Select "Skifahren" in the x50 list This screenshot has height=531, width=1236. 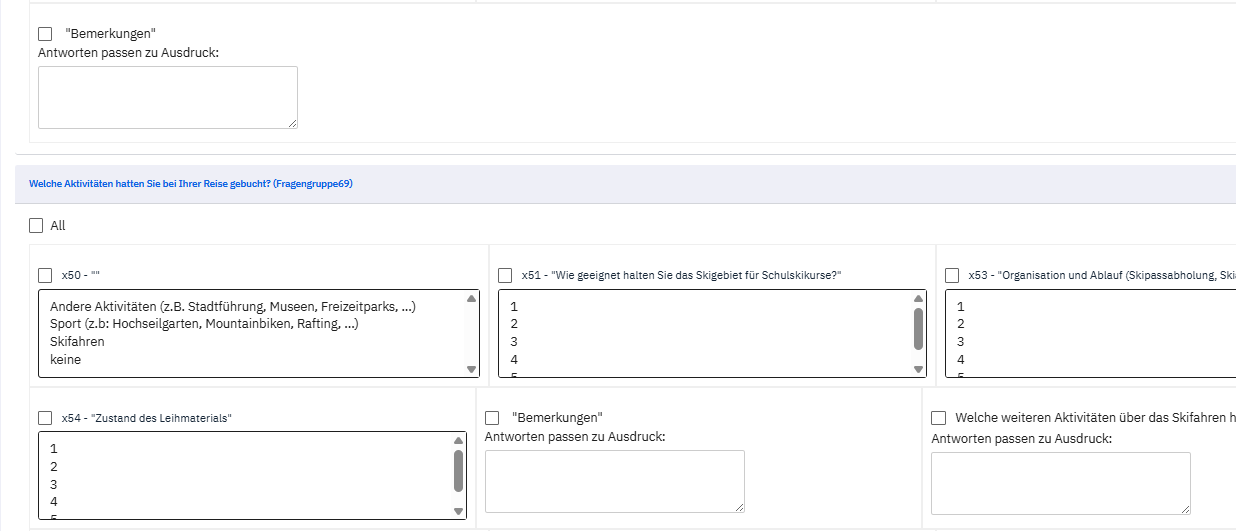click(x=77, y=342)
